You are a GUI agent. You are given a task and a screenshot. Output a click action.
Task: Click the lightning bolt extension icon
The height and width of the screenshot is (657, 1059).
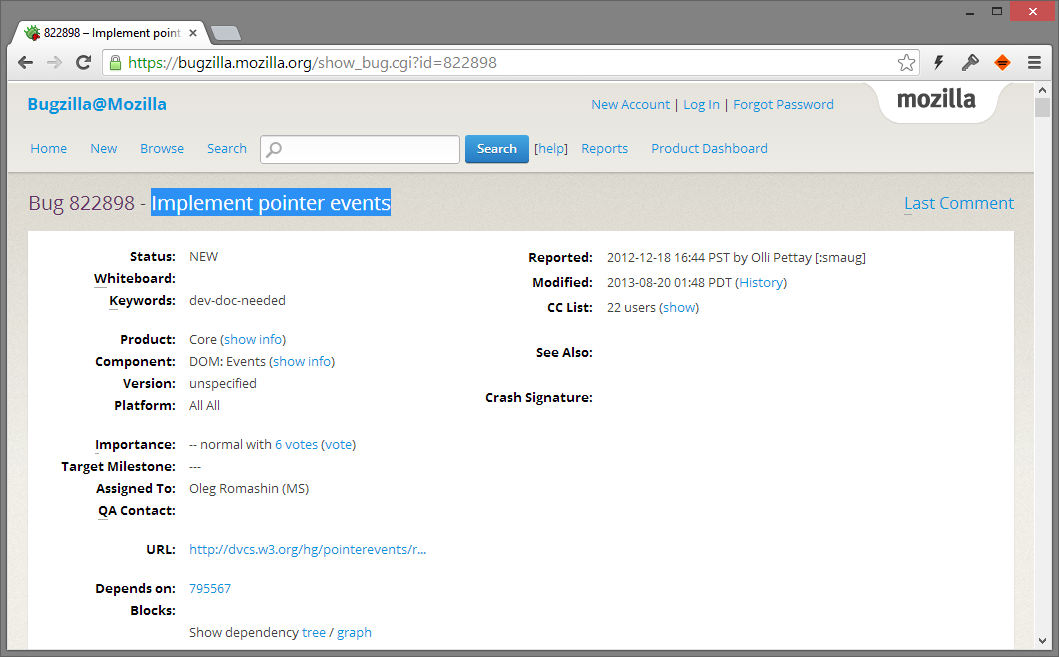click(938, 63)
